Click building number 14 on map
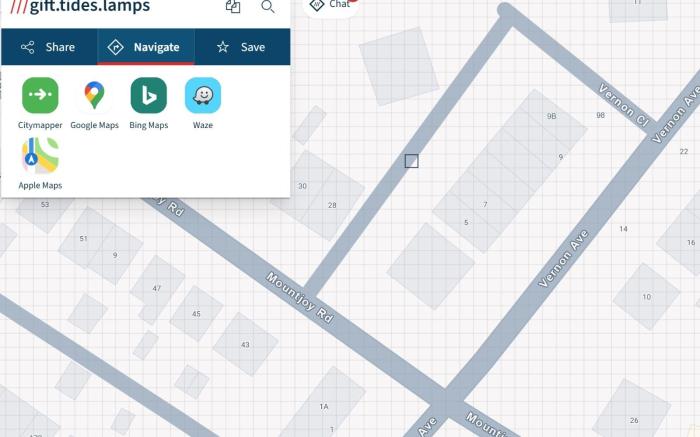This screenshot has height=437, width=700. (x=624, y=229)
